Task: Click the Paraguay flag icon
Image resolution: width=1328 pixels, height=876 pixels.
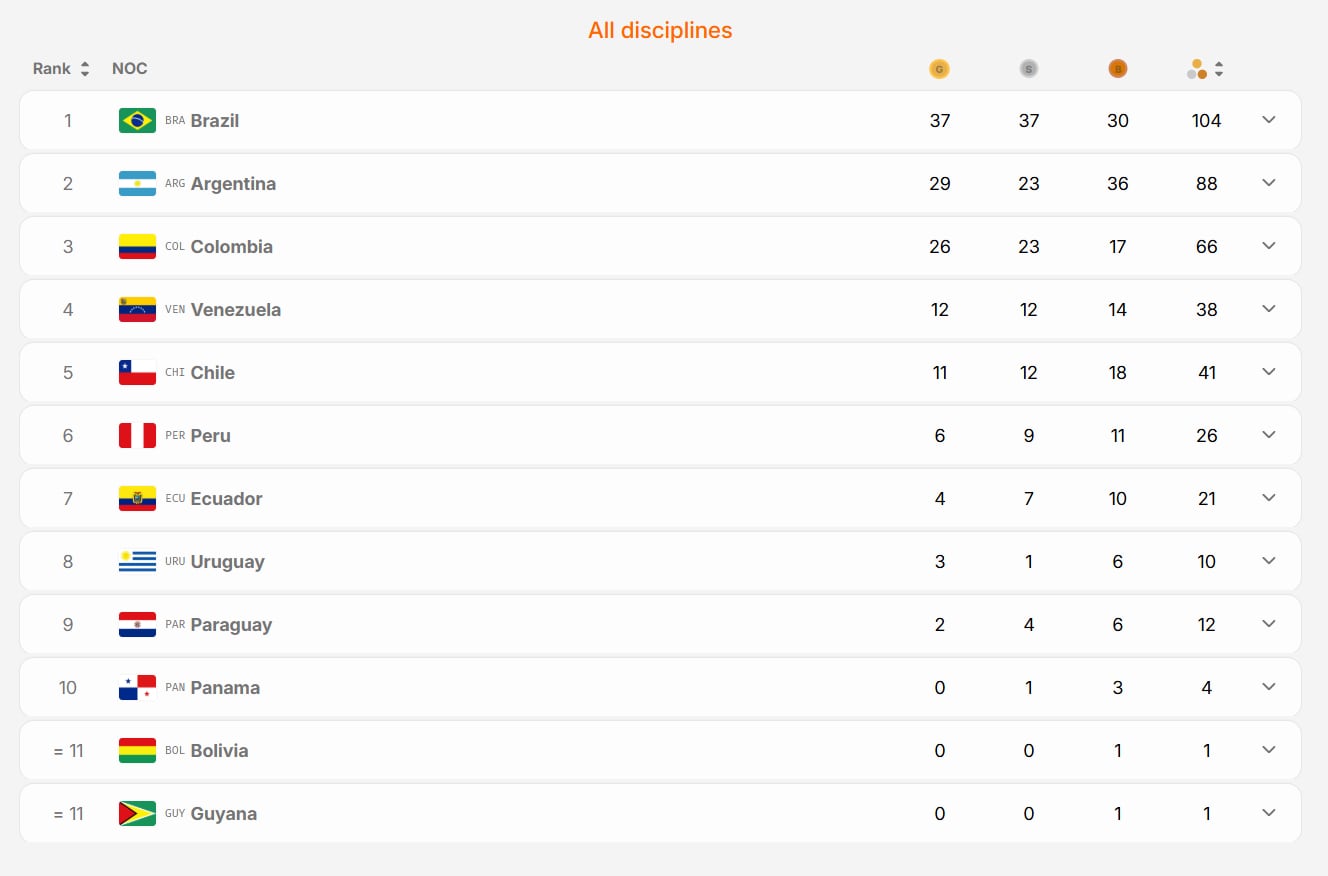Action: [x=137, y=624]
